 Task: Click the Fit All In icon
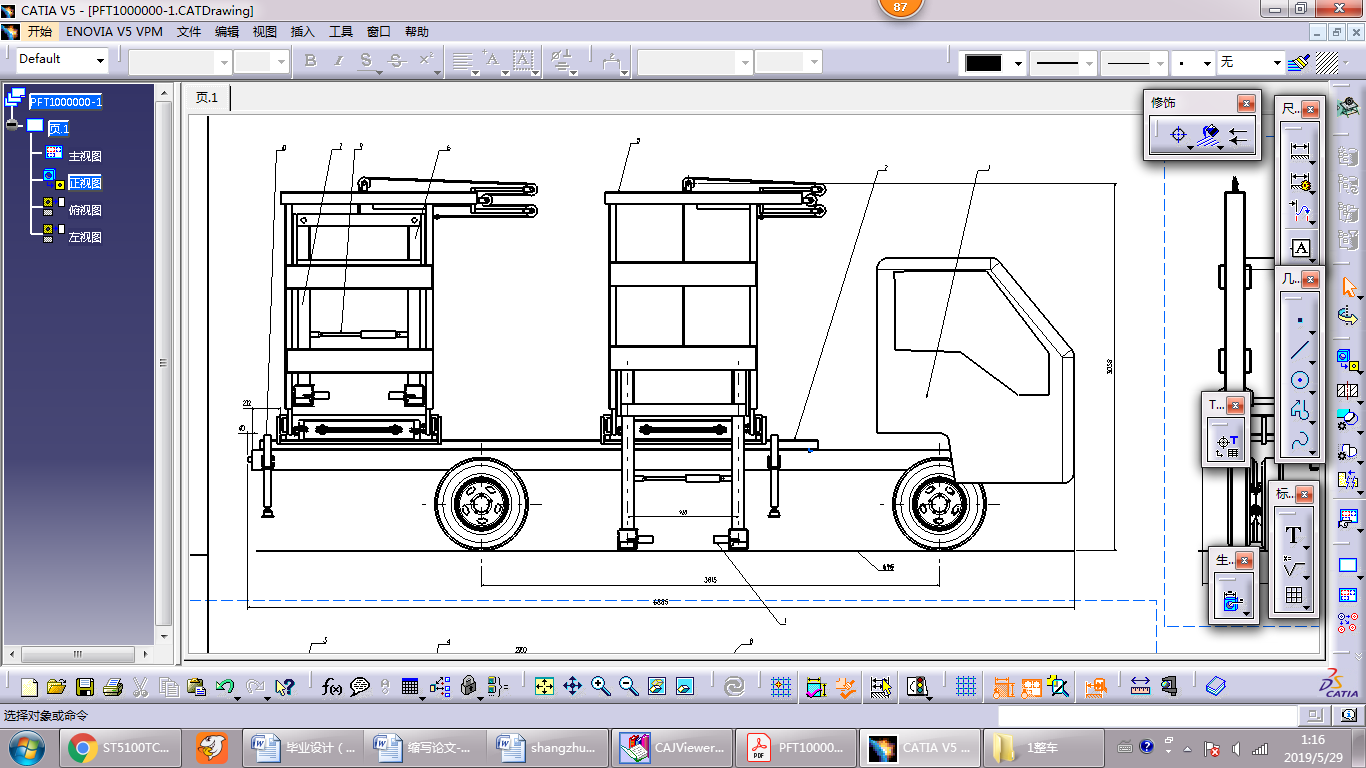pos(544,686)
